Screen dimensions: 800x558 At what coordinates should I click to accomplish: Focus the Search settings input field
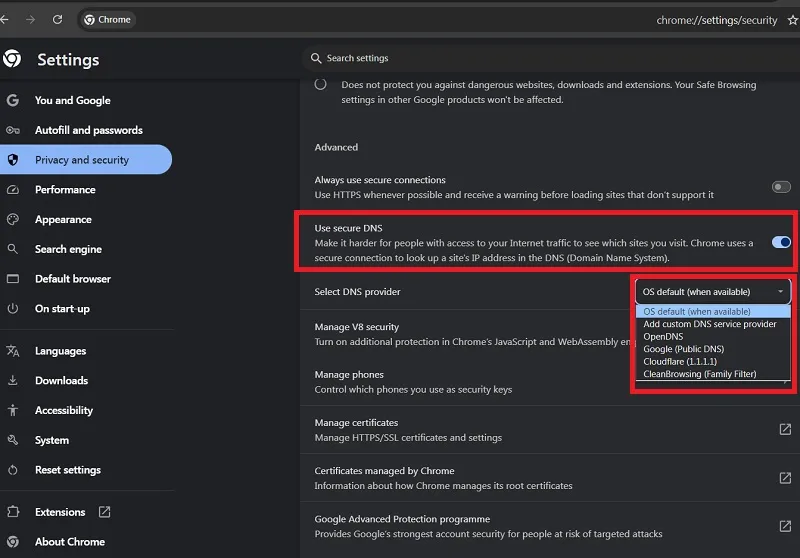[551, 58]
